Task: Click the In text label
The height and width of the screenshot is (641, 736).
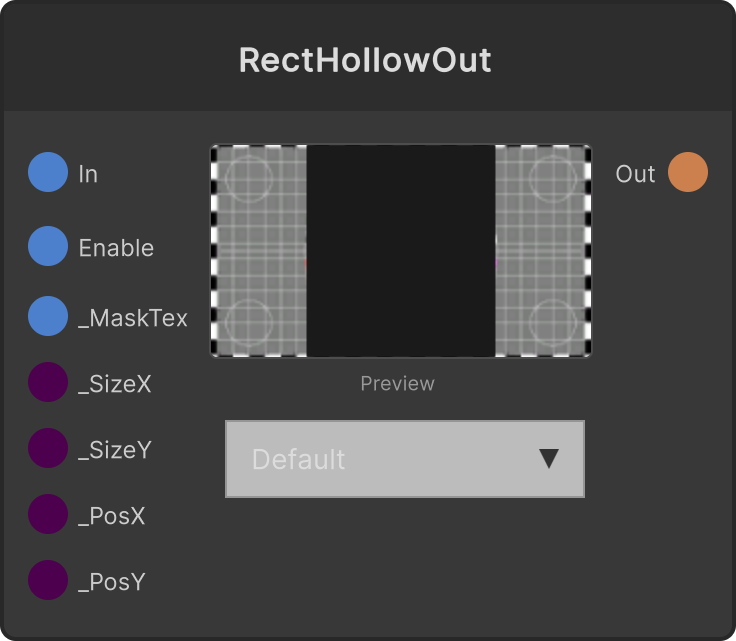Action: [x=88, y=174]
